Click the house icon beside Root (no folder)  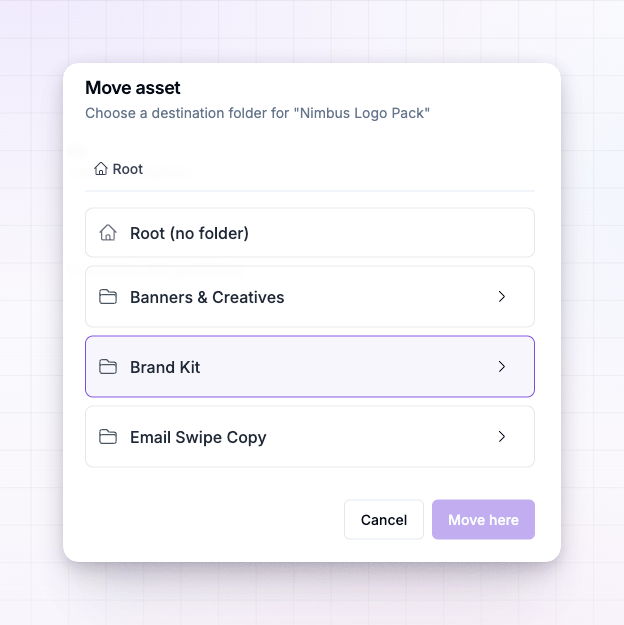coord(108,233)
